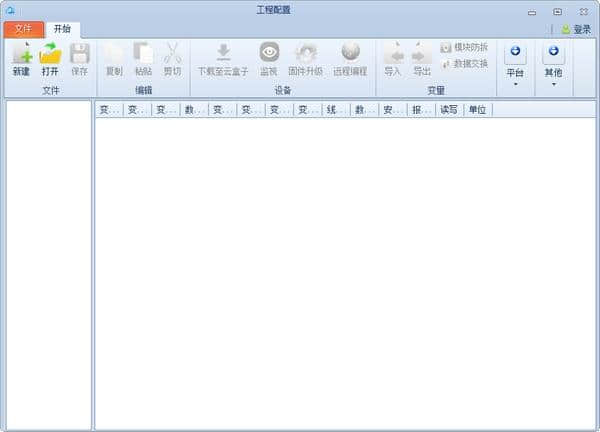Open the 文件 ribbon tab
The height and width of the screenshot is (432, 600).
(23, 29)
